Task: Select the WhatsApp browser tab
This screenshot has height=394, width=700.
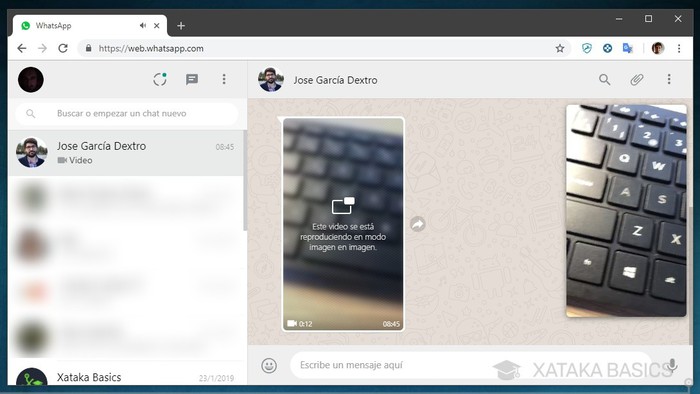Action: pos(90,25)
